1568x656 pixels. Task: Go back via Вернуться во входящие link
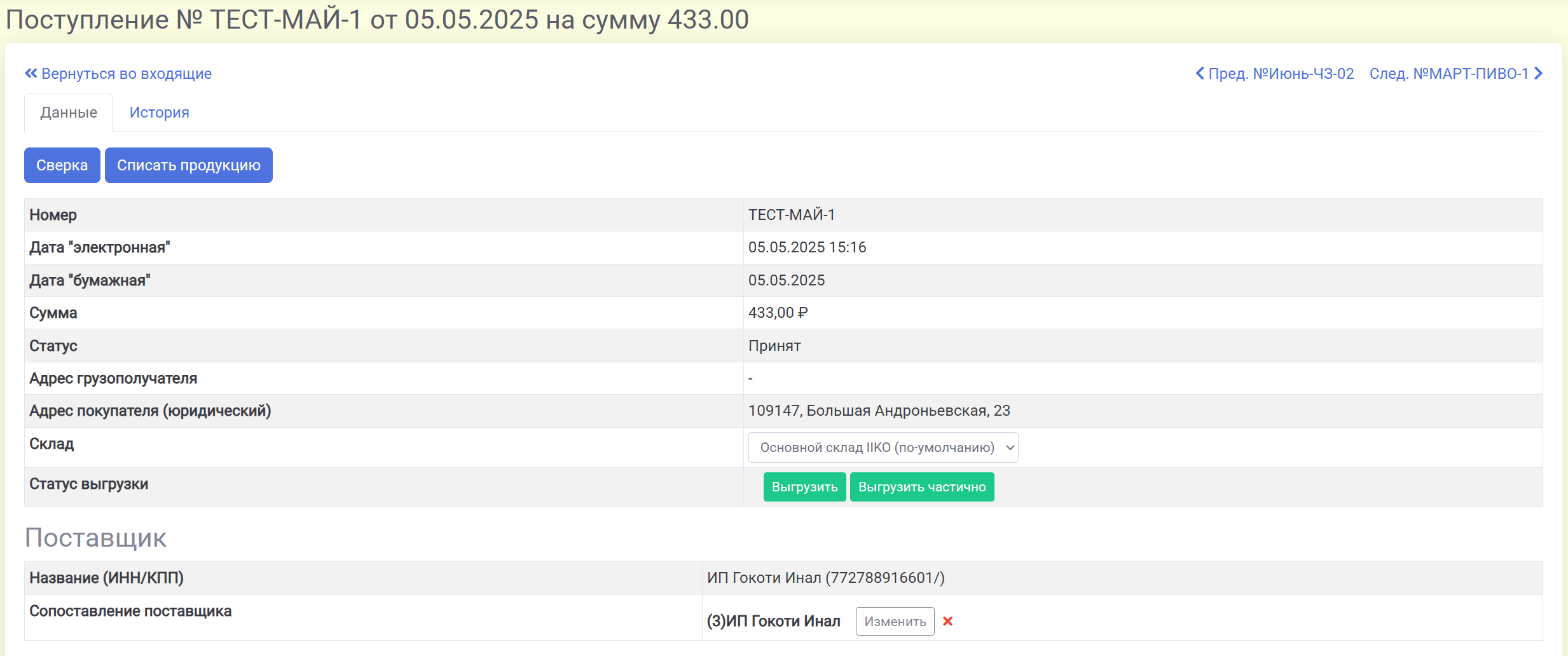(x=126, y=74)
